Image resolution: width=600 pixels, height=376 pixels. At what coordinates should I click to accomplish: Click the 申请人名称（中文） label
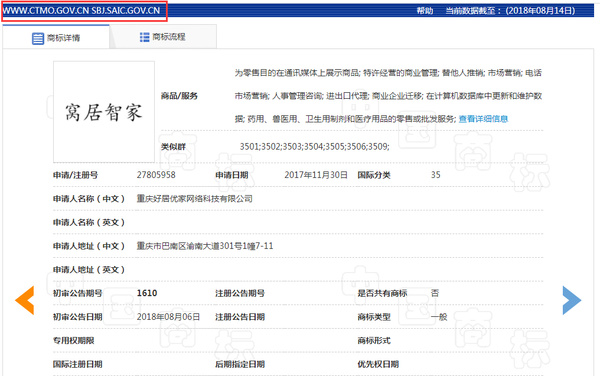(x=89, y=199)
